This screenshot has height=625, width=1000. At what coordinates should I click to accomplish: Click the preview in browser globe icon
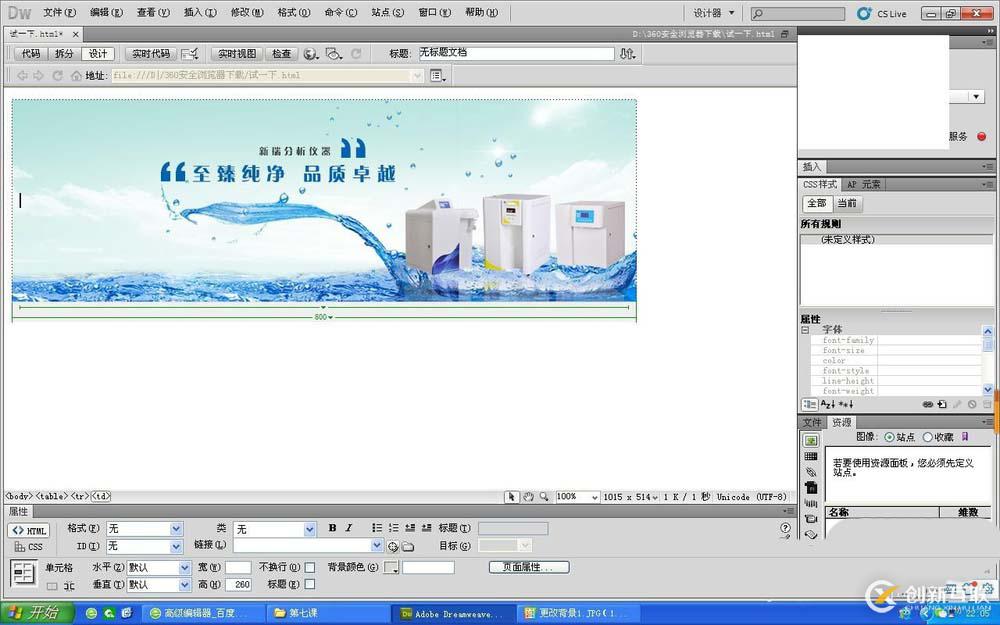pyautogui.click(x=311, y=54)
